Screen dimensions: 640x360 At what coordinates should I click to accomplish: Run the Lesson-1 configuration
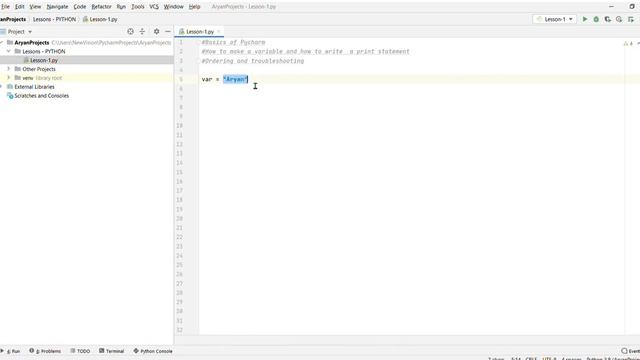[x=584, y=19]
